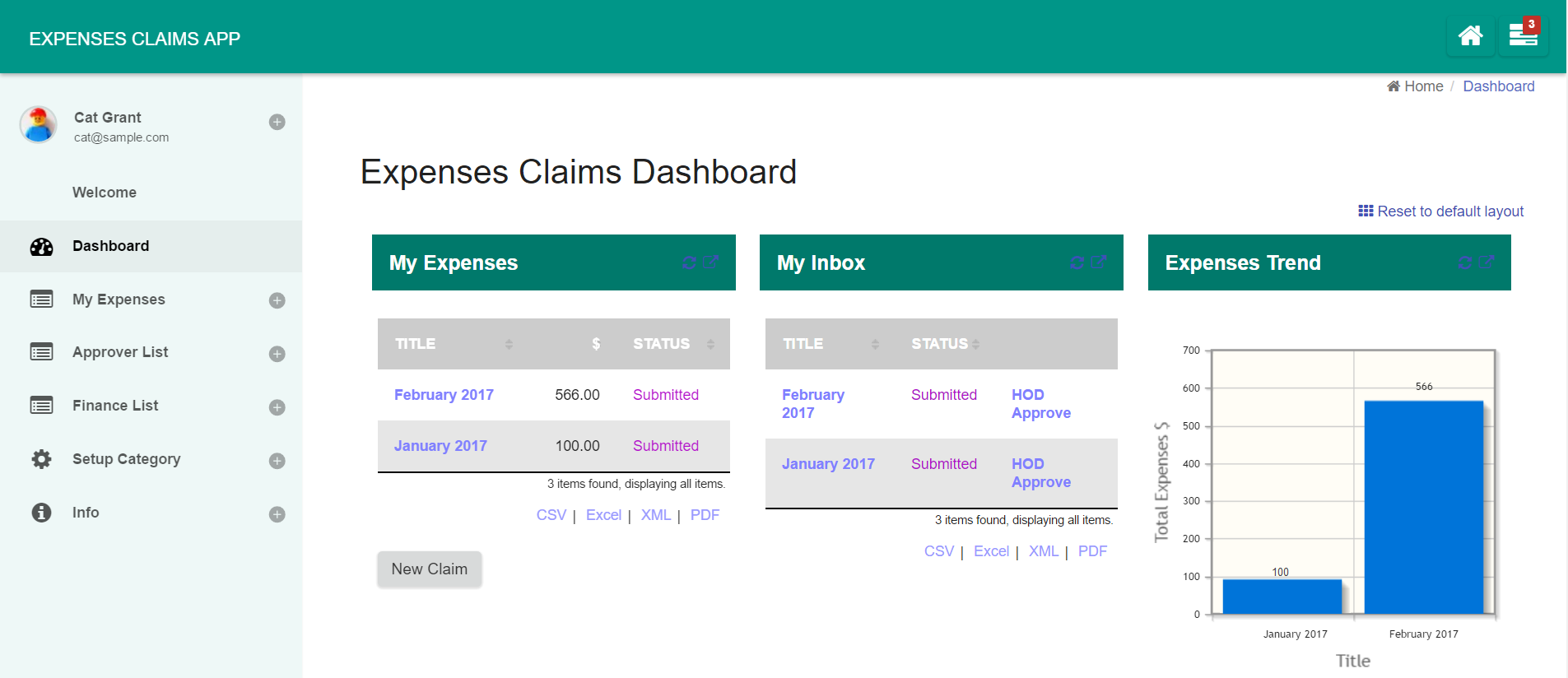Screen dimensions: 1568x678
Task: Click the Setup Category gear icon
Action: point(41,459)
